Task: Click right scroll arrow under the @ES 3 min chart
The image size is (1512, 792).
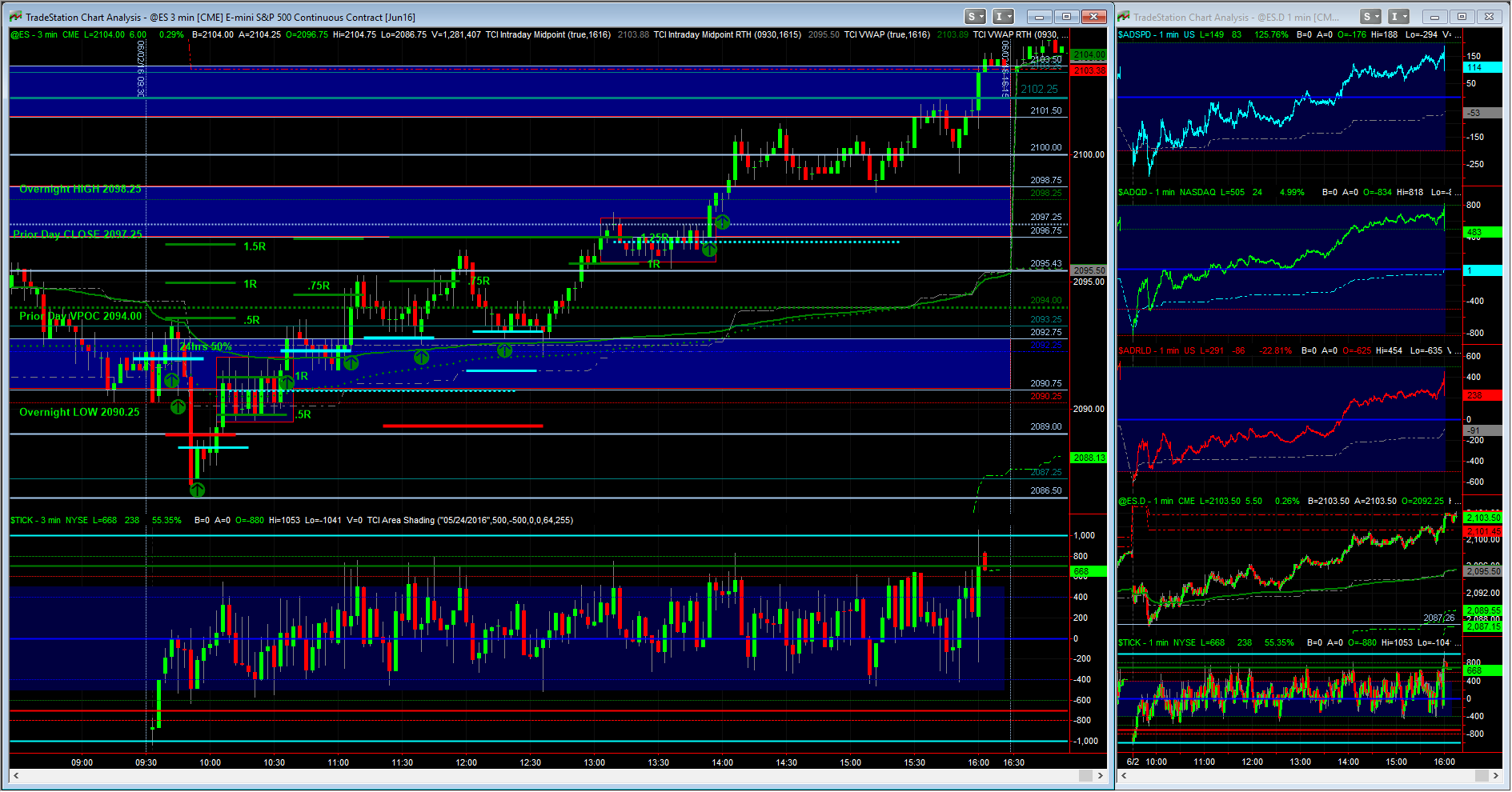Action: [x=1101, y=775]
